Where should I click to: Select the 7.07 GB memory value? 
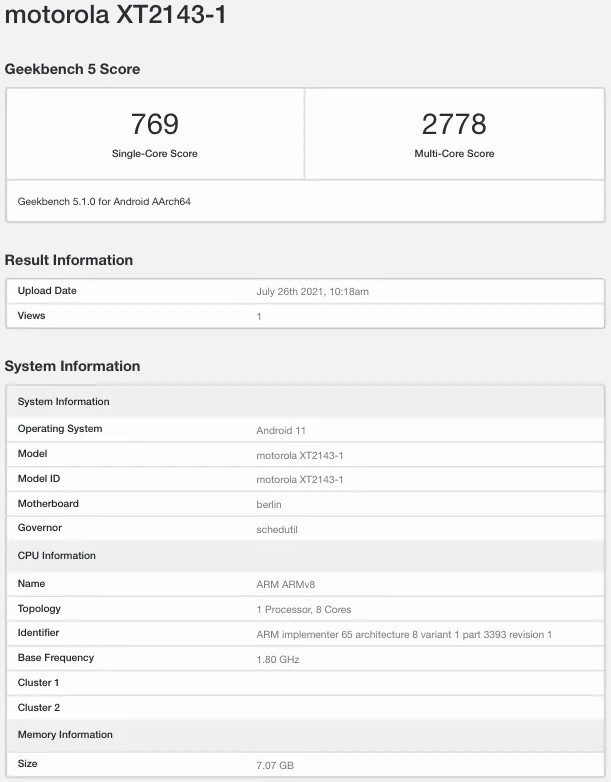tap(275, 765)
